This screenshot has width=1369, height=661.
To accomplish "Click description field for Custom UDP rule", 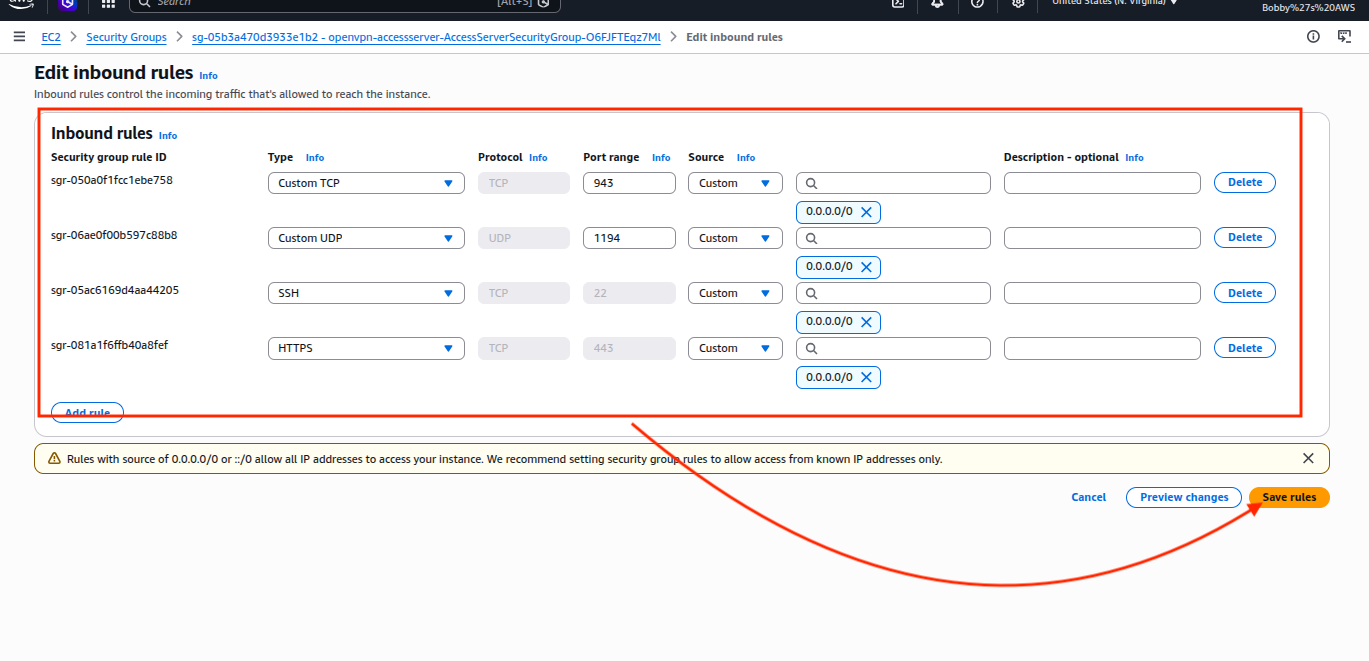I will tap(1101, 238).
